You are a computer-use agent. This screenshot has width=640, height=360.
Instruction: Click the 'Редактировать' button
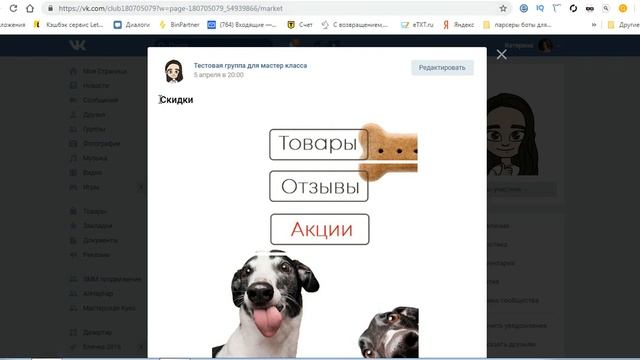click(x=442, y=68)
